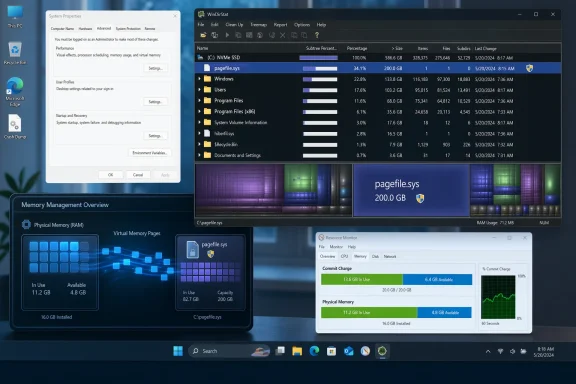Open Microsoft Edge desktop shortcut

pos(15,92)
